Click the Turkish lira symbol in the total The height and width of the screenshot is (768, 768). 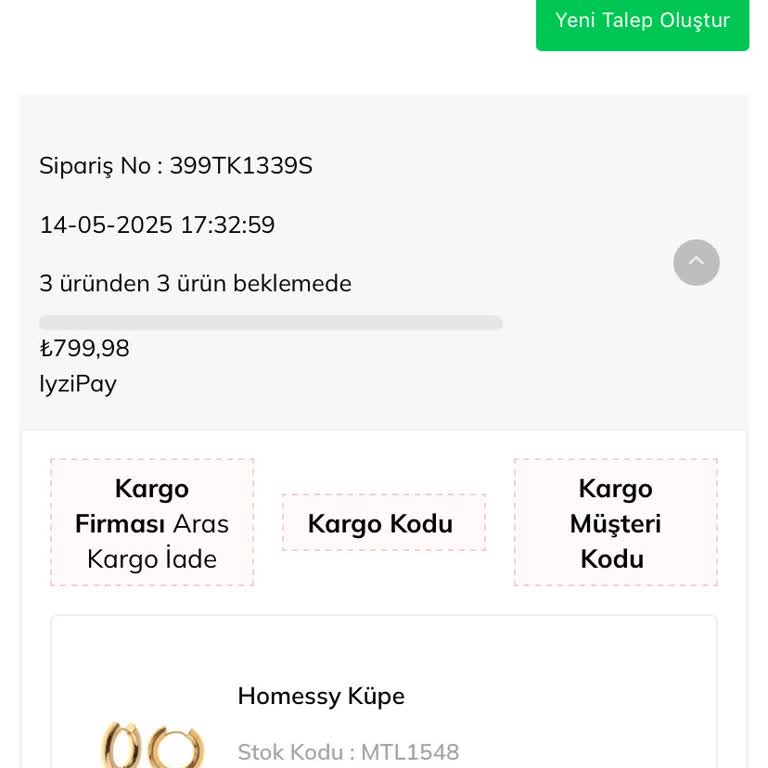pos(46,349)
